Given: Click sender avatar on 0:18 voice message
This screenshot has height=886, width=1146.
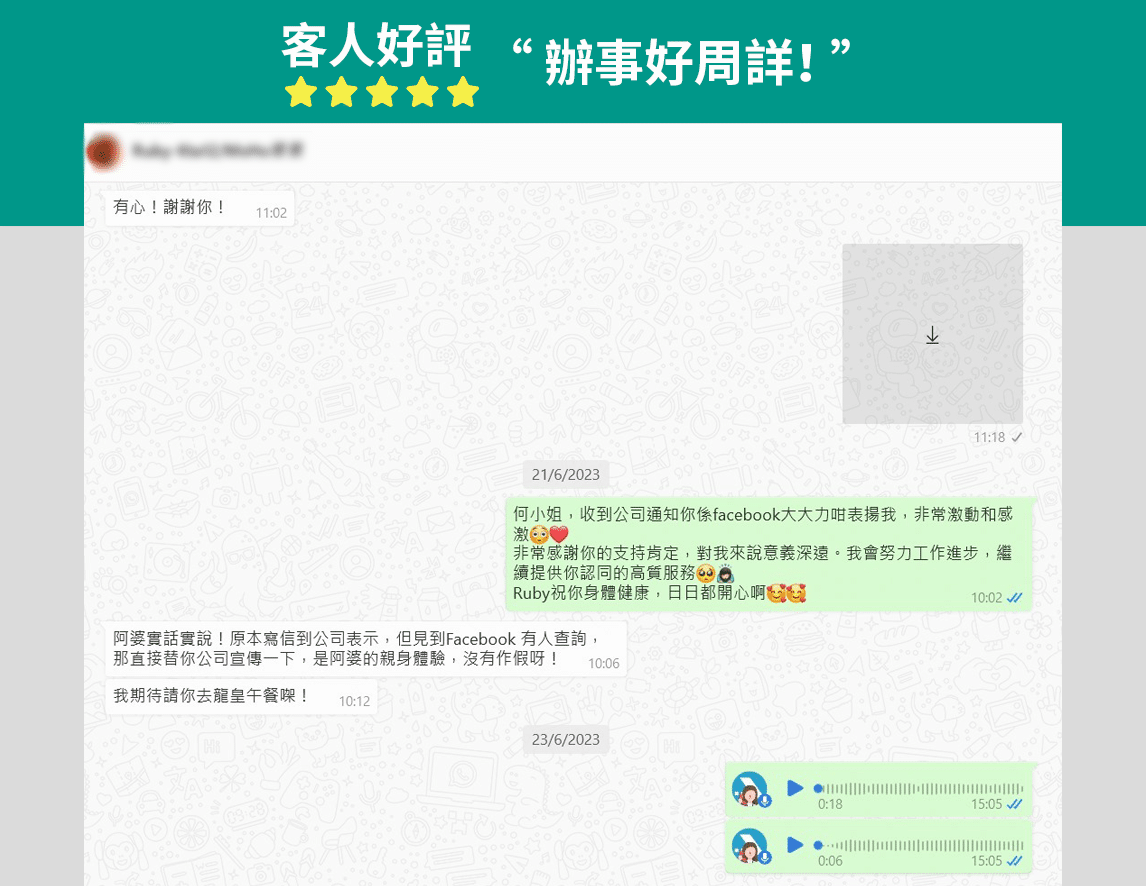Looking at the screenshot, I should point(749,789).
